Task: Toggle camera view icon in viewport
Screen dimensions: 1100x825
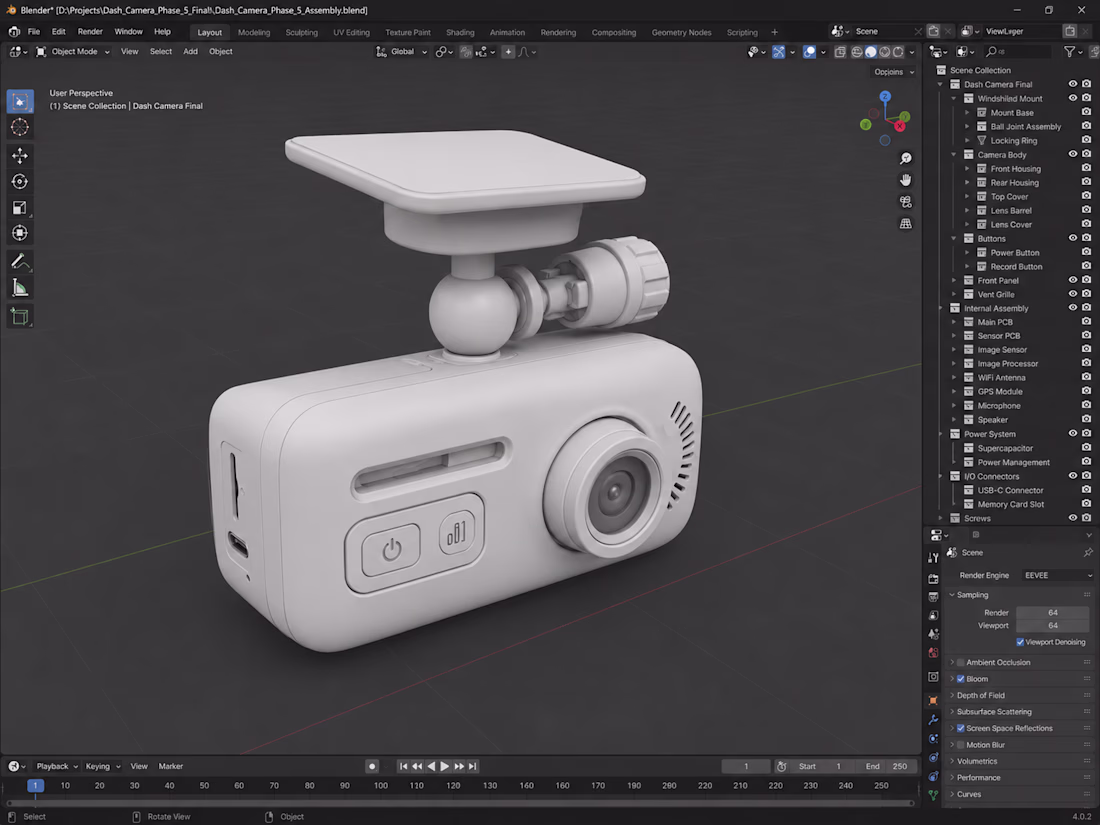Action: [906, 202]
